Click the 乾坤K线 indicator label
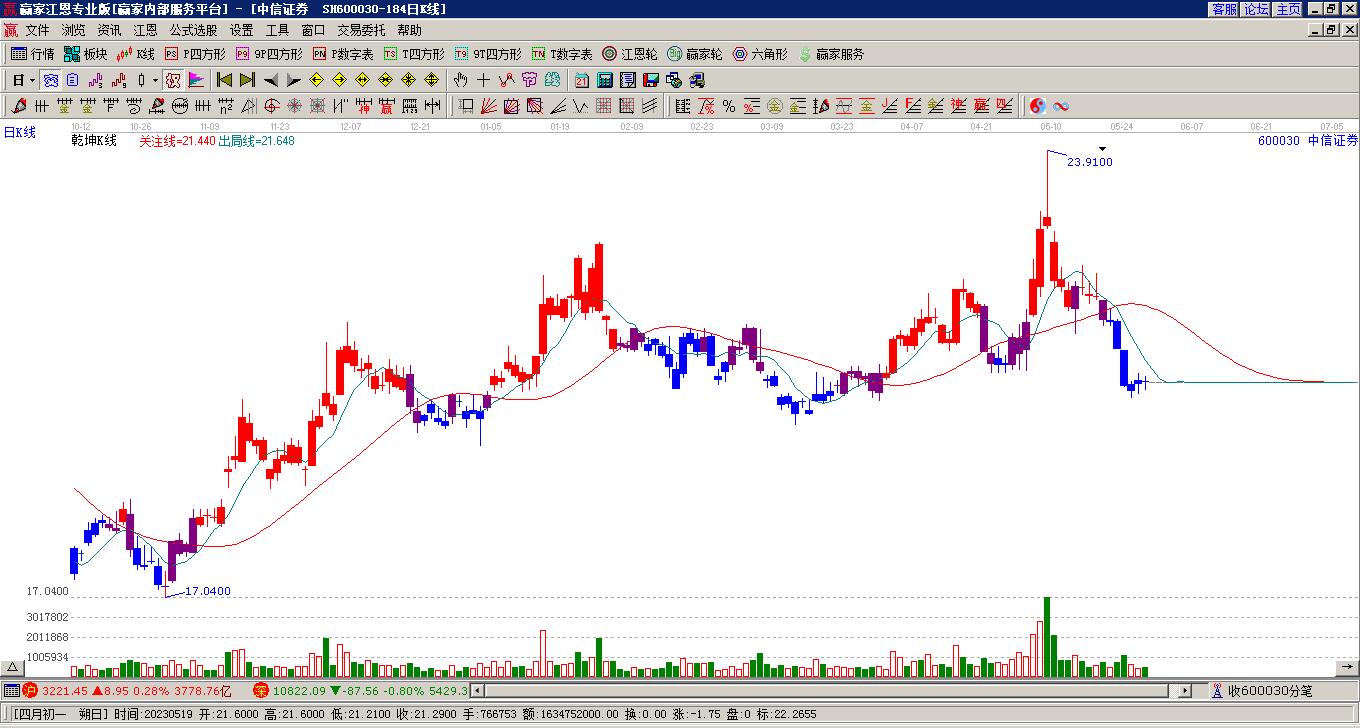The width and height of the screenshot is (1360, 728). (93, 141)
